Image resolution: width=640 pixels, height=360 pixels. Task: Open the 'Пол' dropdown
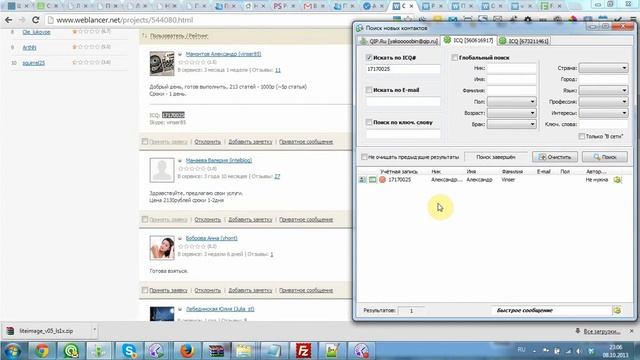coord(511,101)
